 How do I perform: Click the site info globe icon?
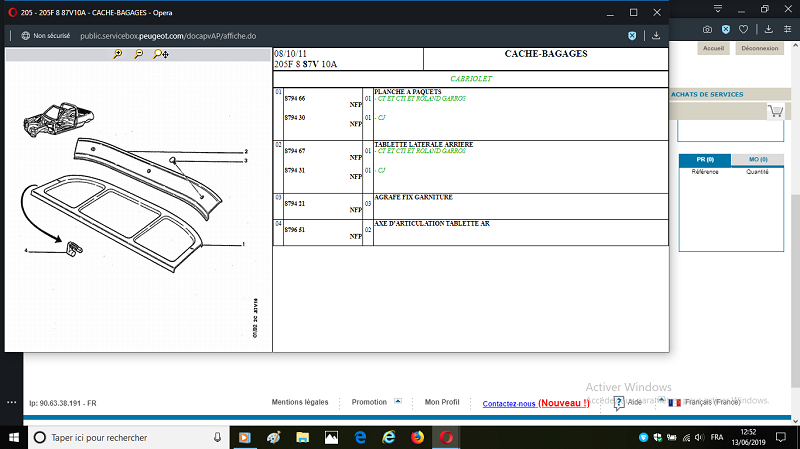(x=26, y=36)
